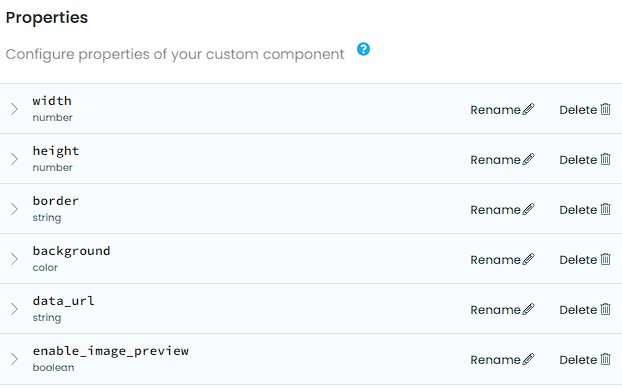The image size is (622, 388).
Task: Click trash icon for enable_image_preview property
Action: [x=605, y=359]
